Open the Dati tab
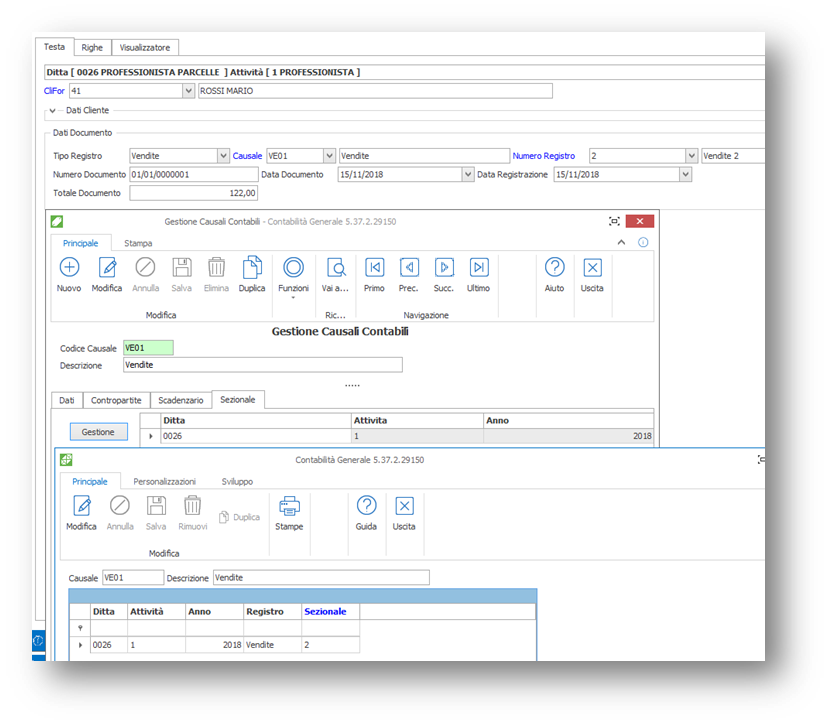The width and height of the screenshot is (830, 726). click(67, 401)
